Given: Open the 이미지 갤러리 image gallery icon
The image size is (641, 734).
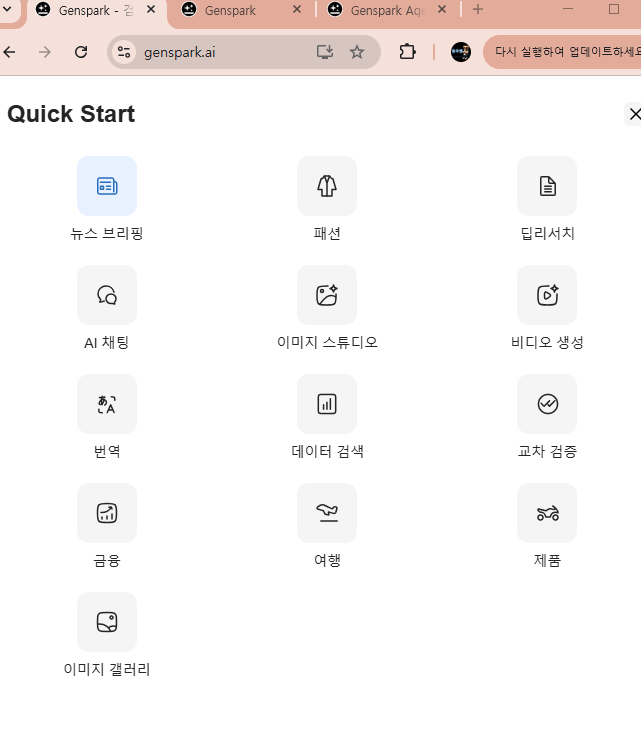Looking at the screenshot, I should click(107, 622).
